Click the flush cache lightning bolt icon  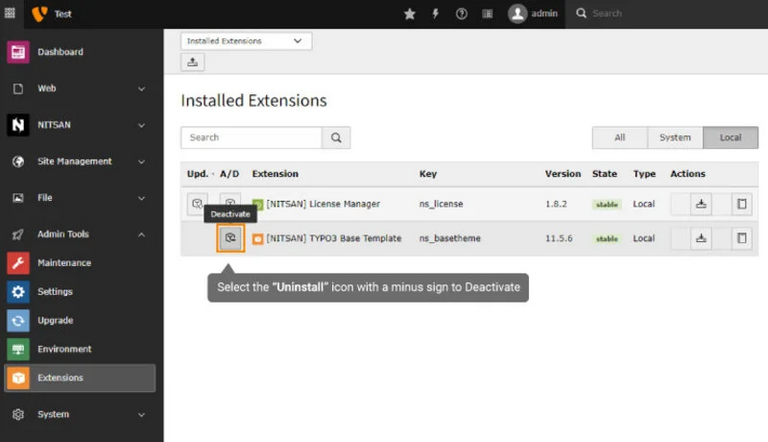tap(435, 14)
